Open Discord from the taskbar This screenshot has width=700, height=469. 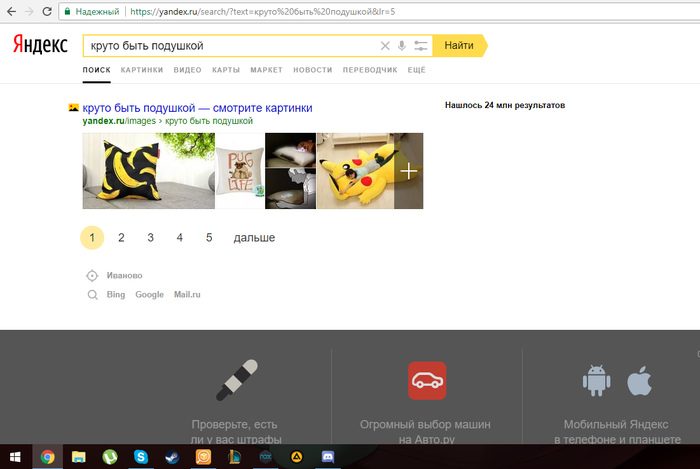pyautogui.click(x=328, y=456)
